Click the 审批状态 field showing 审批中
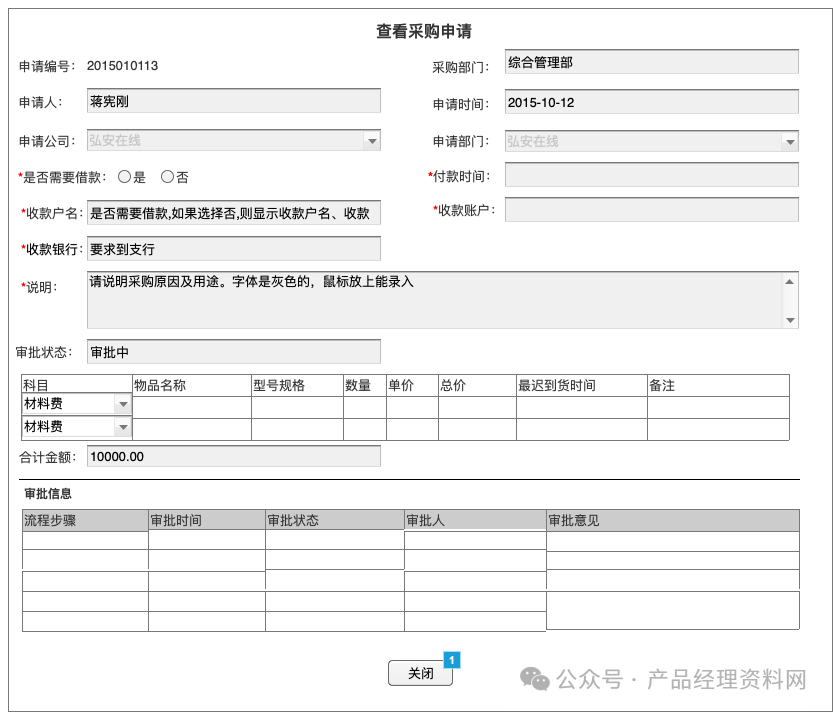Image resolution: width=833 pixels, height=712 pixels. coord(234,352)
